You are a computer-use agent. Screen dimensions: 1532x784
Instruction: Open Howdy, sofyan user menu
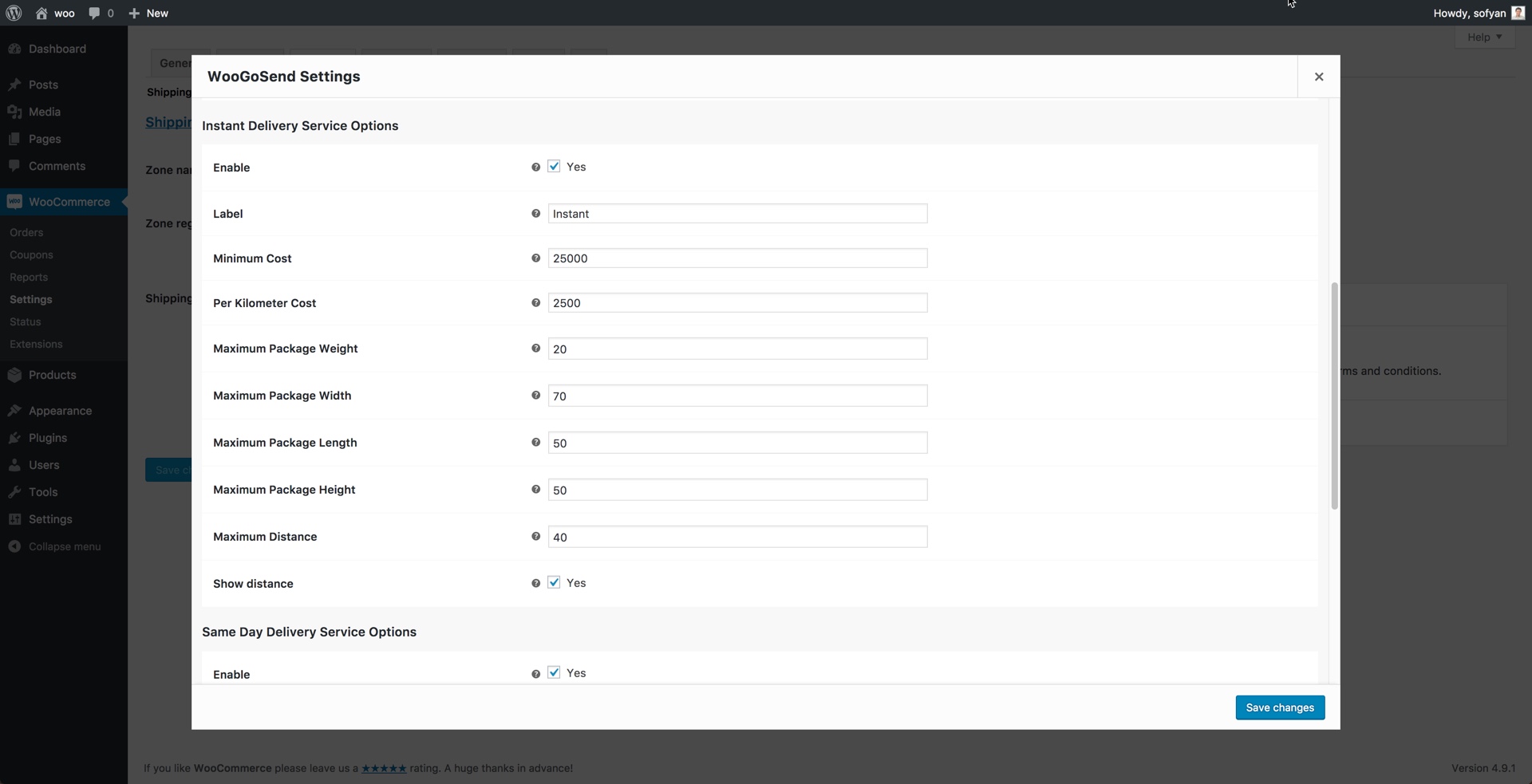pos(1479,13)
